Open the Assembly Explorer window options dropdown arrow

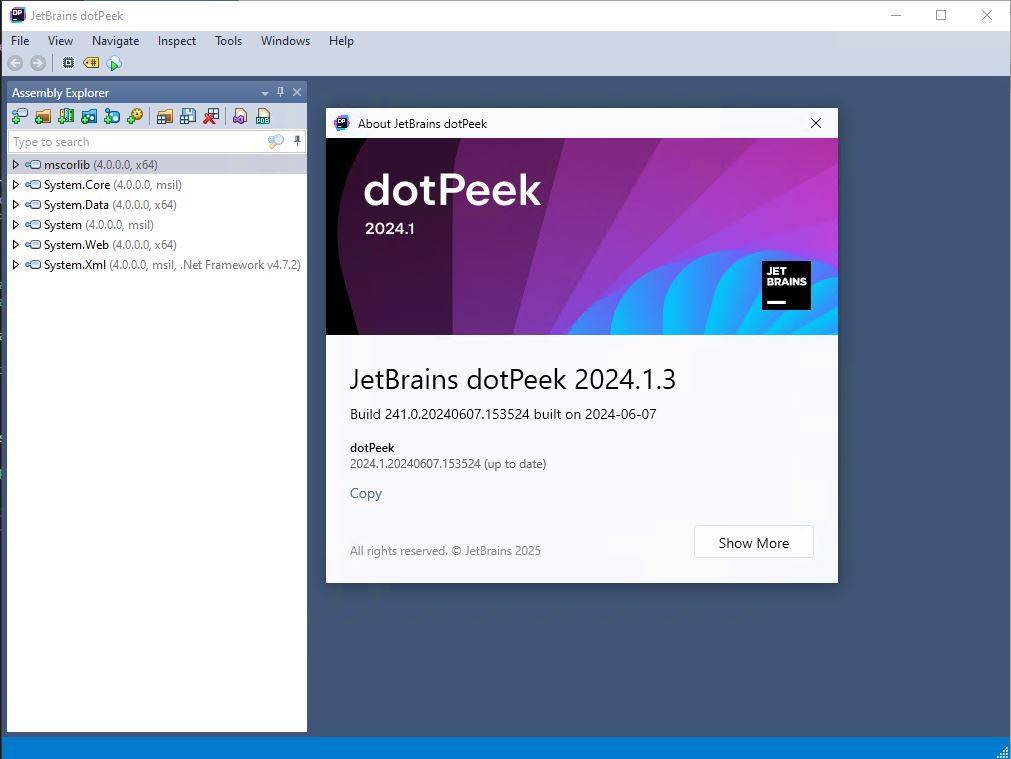(265, 94)
